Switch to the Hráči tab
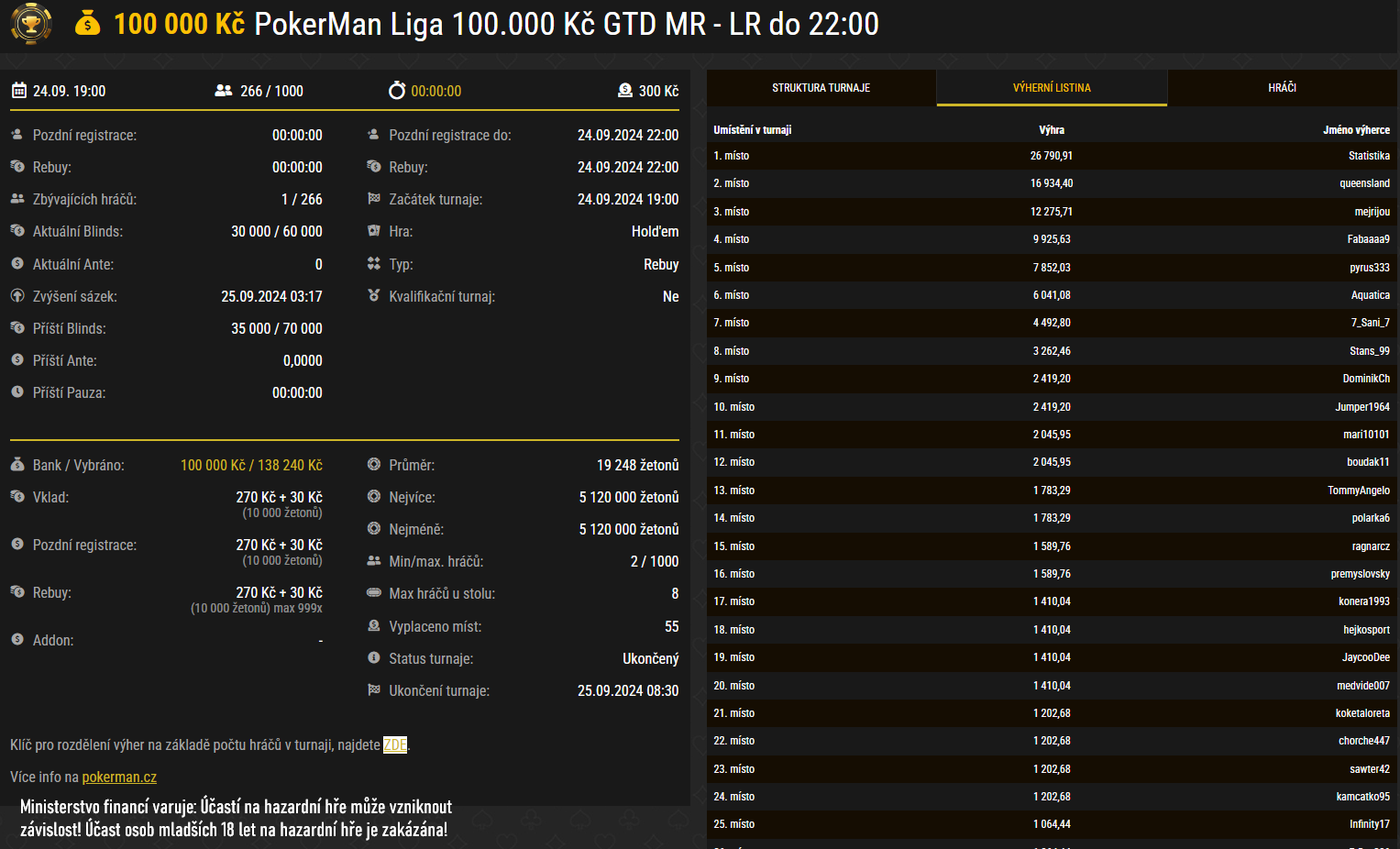The height and width of the screenshot is (849, 1400). click(1282, 88)
